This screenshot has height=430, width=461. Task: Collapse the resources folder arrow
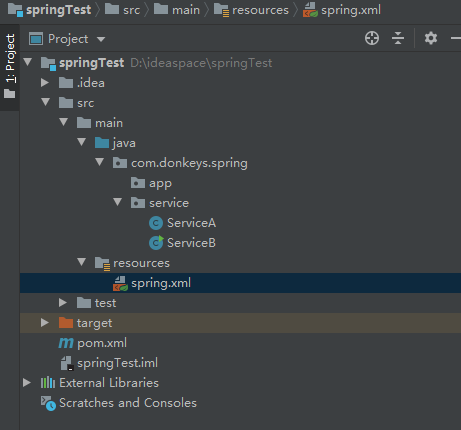coord(82,262)
